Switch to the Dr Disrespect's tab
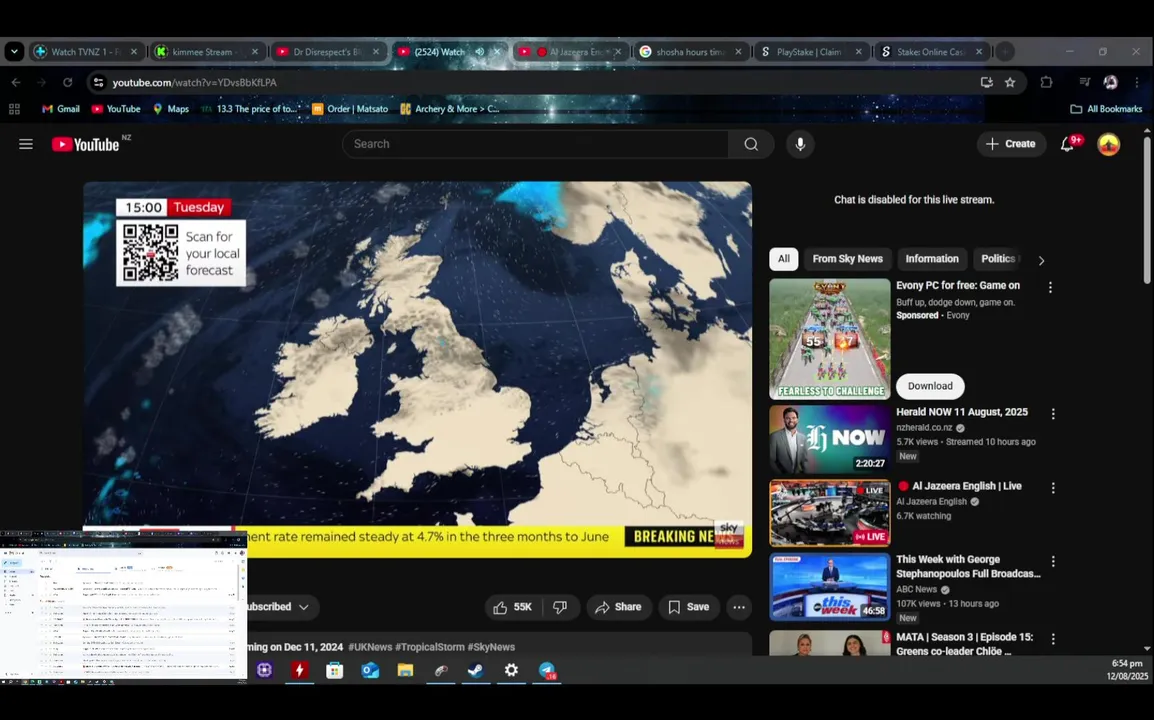 click(x=327, y=52)
